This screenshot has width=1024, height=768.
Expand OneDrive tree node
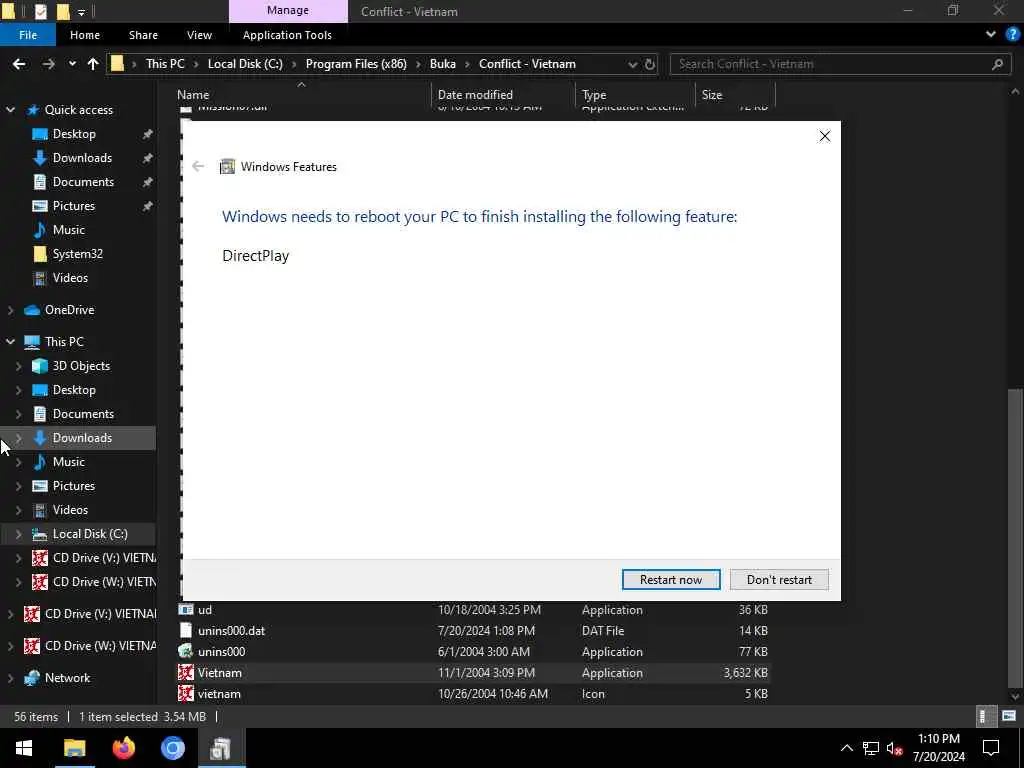point(10,310)
